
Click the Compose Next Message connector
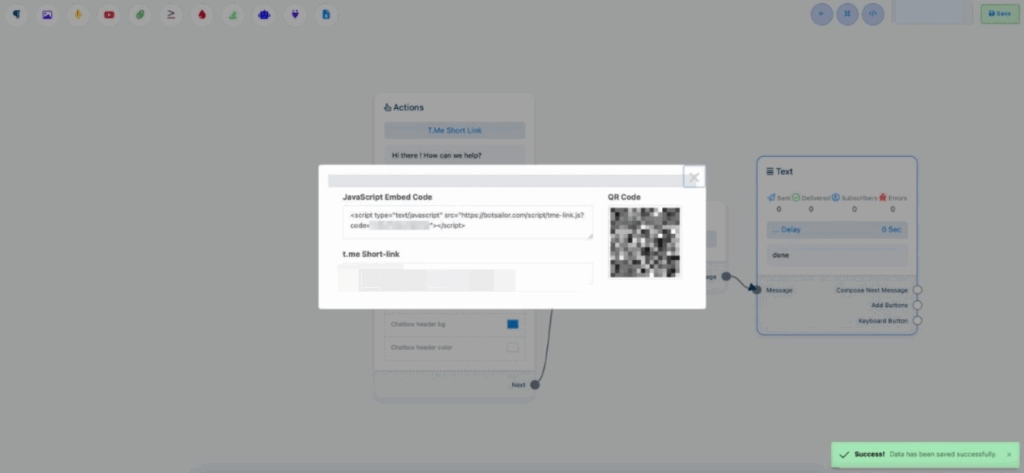(x=918, y=290)
